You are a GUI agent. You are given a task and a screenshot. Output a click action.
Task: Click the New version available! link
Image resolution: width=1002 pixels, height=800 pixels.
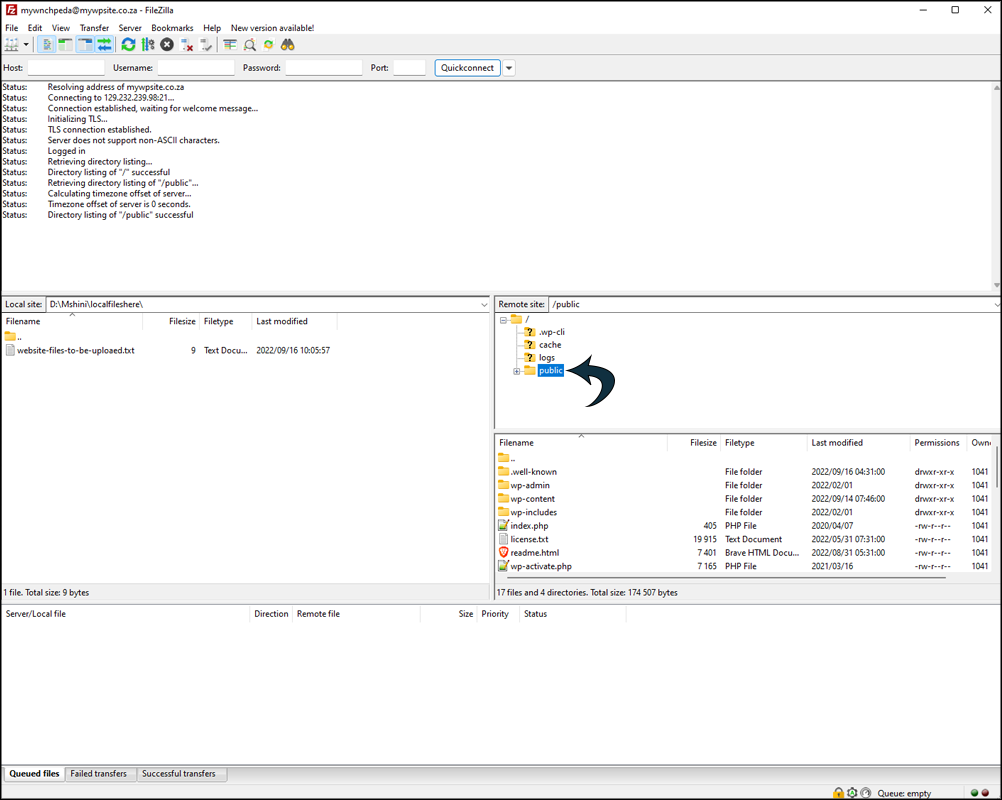272,28
